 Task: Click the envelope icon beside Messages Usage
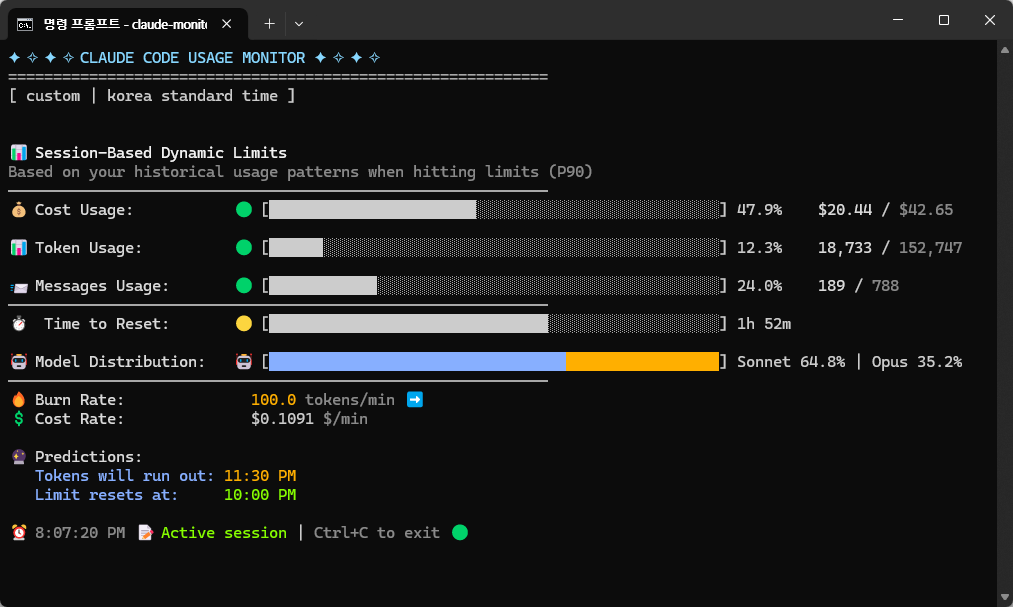click(x=18, y=286)
